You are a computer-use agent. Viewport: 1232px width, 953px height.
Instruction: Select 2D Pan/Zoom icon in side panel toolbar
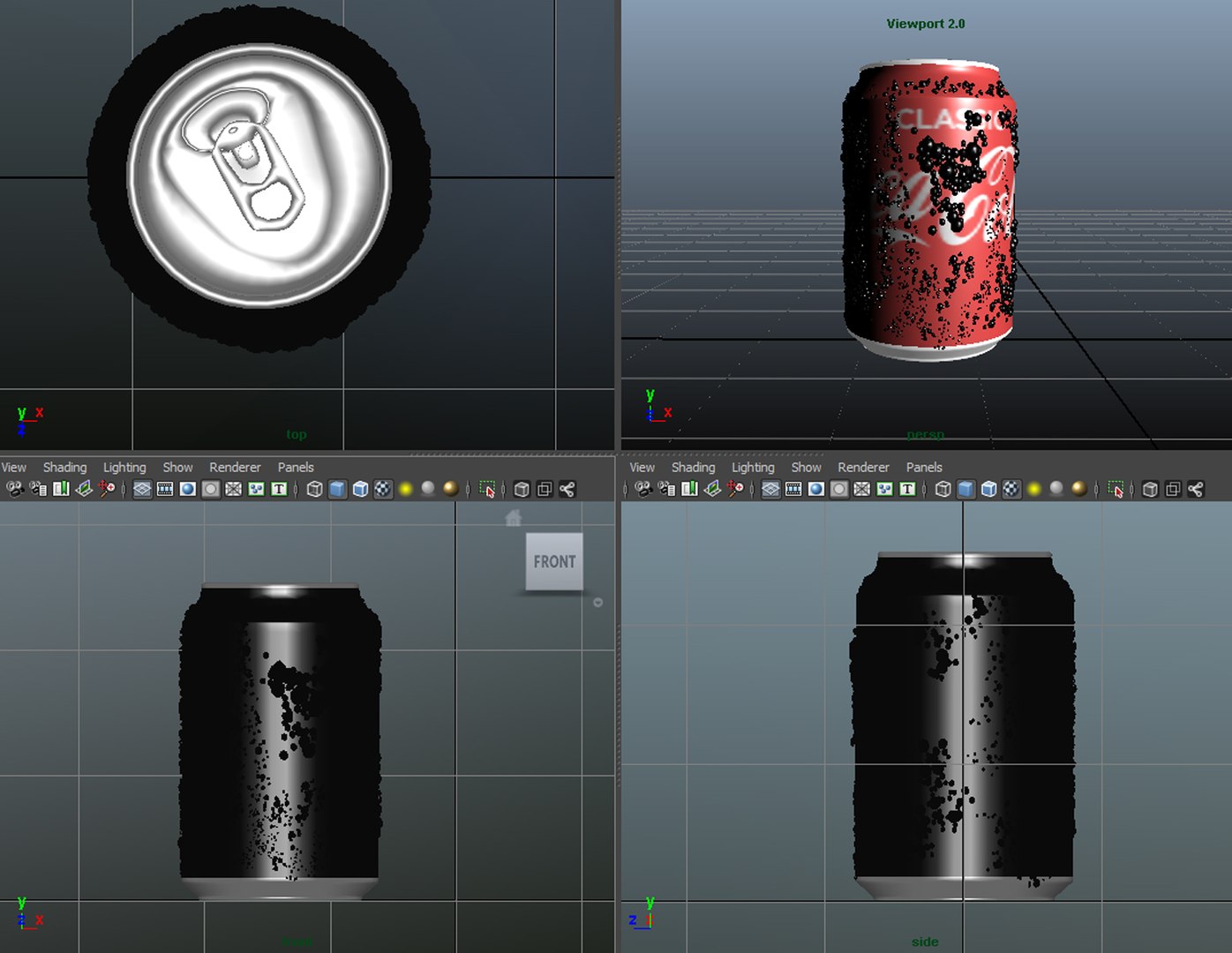coord(735,489)
